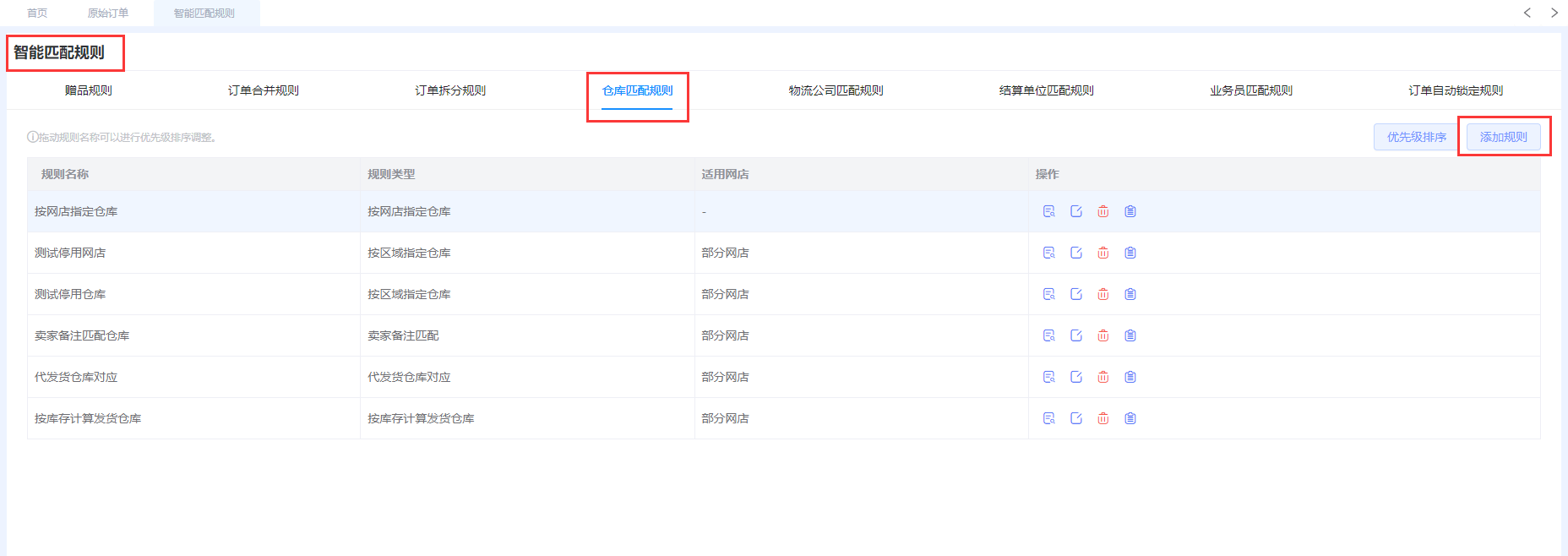The height and width of the screenshot is (556, 1568).
Task: Delete the 测试停用仓库 rule
Action: pos(1103,294)
